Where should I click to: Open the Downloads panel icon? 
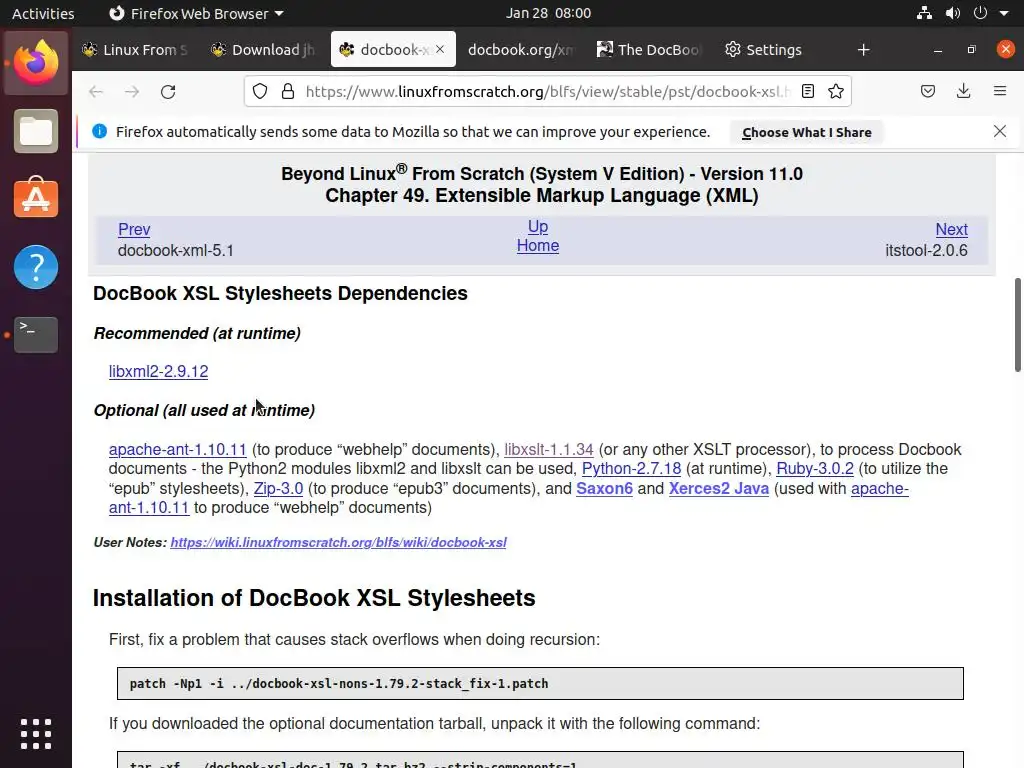(x=963, y=91)
